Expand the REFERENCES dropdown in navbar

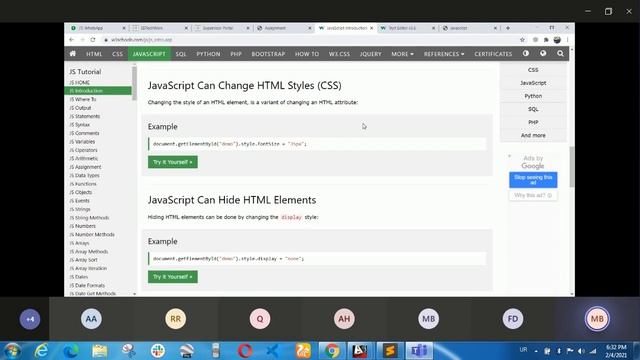pos(444,54)
